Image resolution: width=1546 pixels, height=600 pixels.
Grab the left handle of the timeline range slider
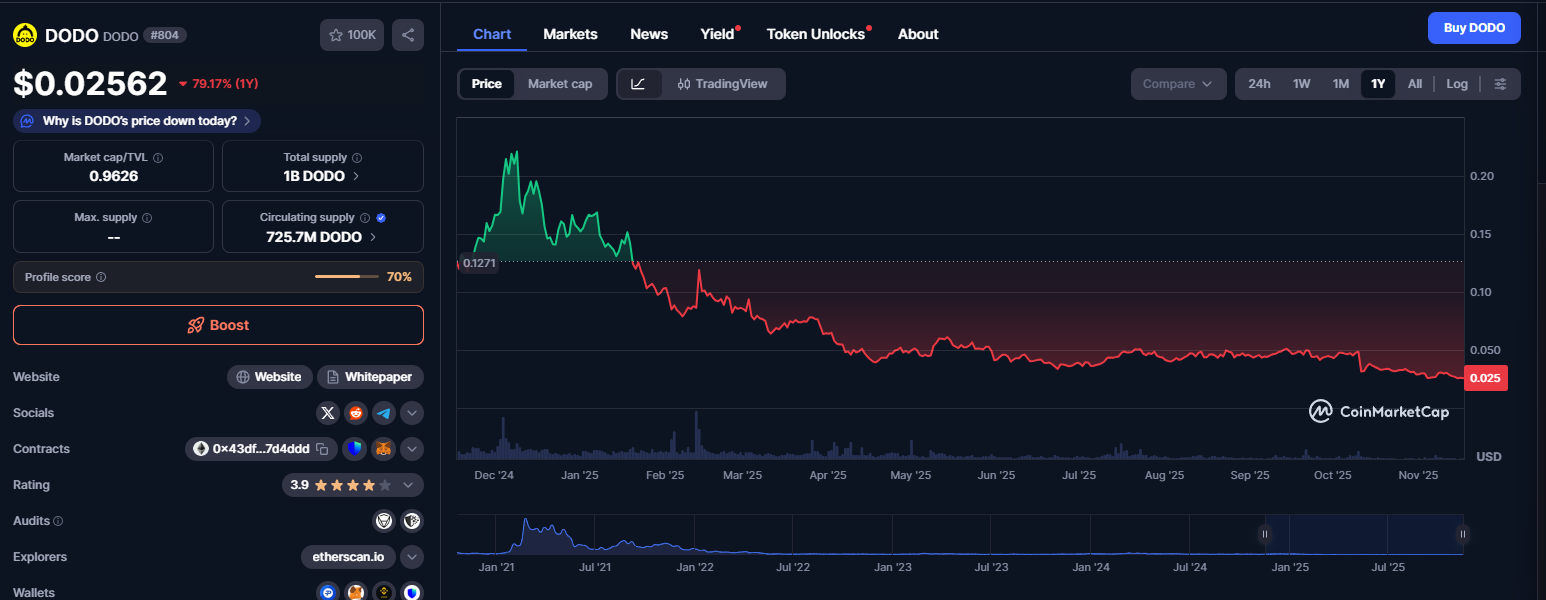point(1265,535)
